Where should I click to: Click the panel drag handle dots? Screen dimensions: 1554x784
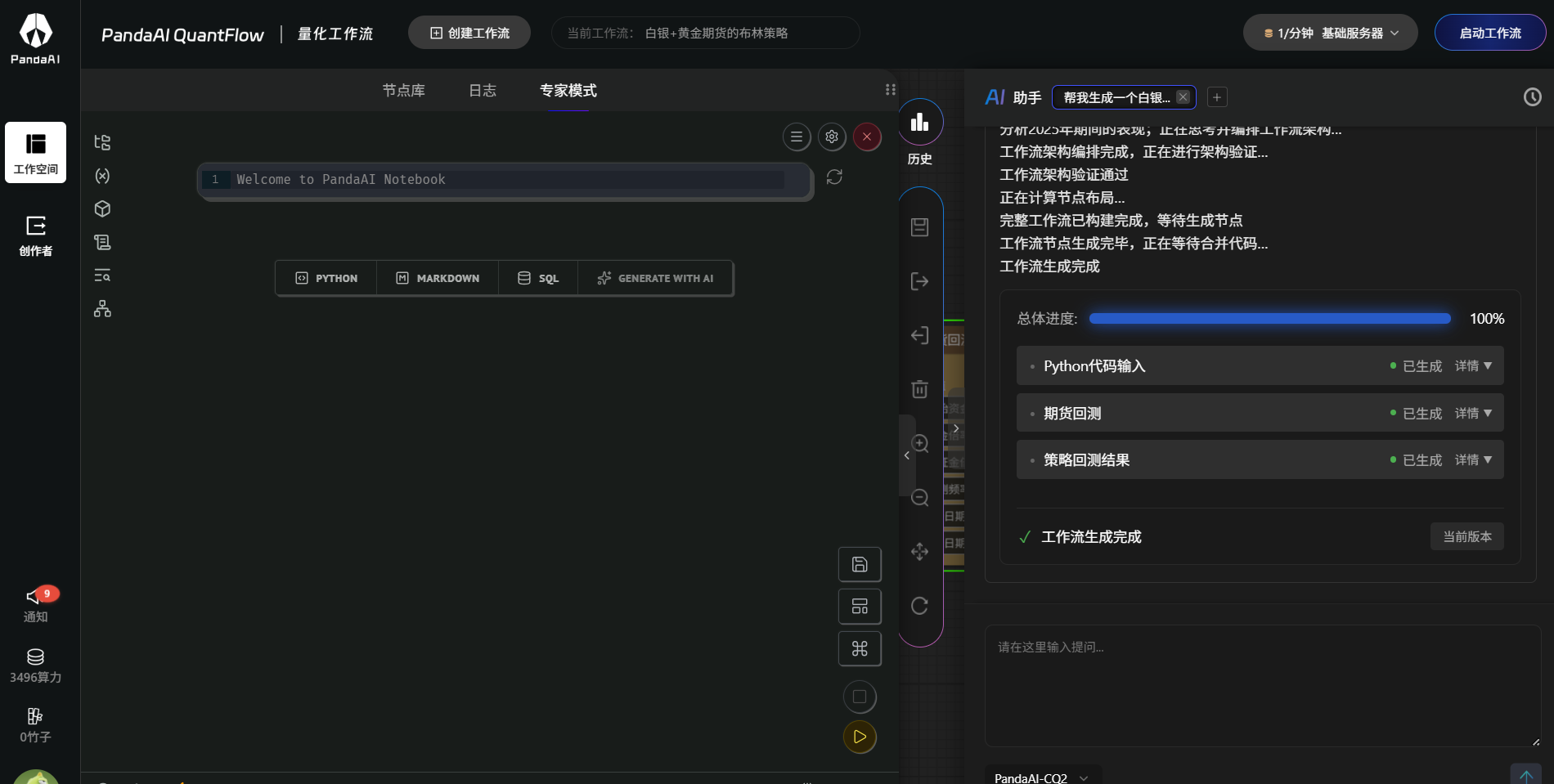click(891, 90)
